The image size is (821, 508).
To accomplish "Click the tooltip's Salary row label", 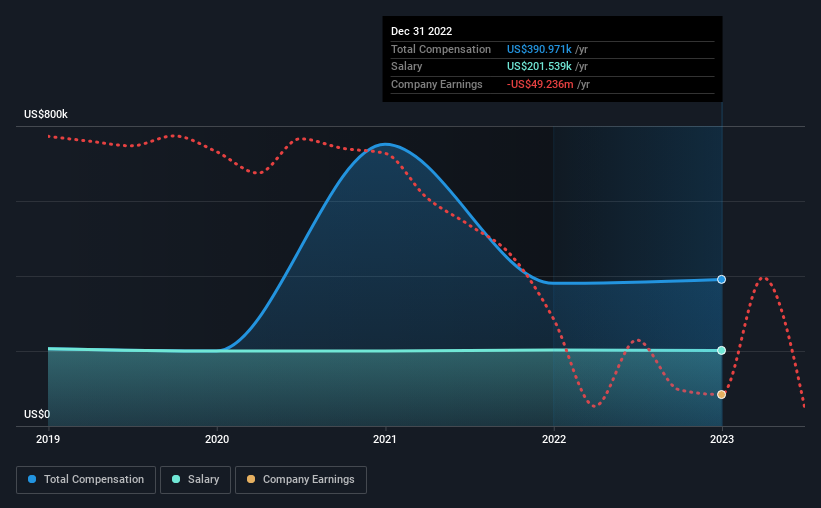I will (x=406, y=67).
